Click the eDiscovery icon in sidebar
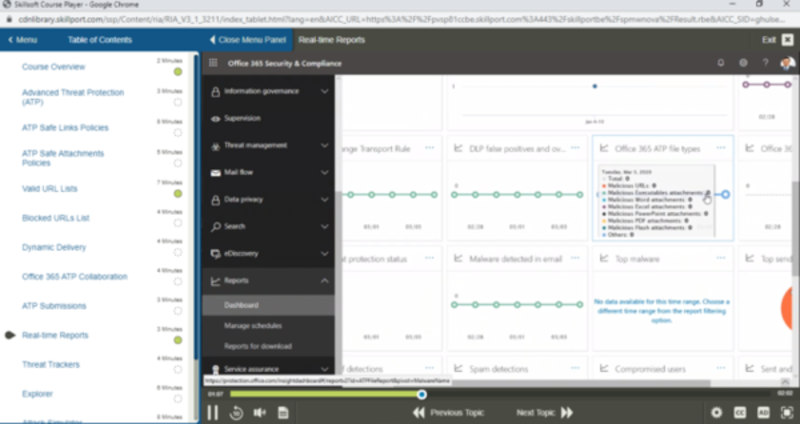Viewport: 800px width, 424px height. click(x=215, y=254)
